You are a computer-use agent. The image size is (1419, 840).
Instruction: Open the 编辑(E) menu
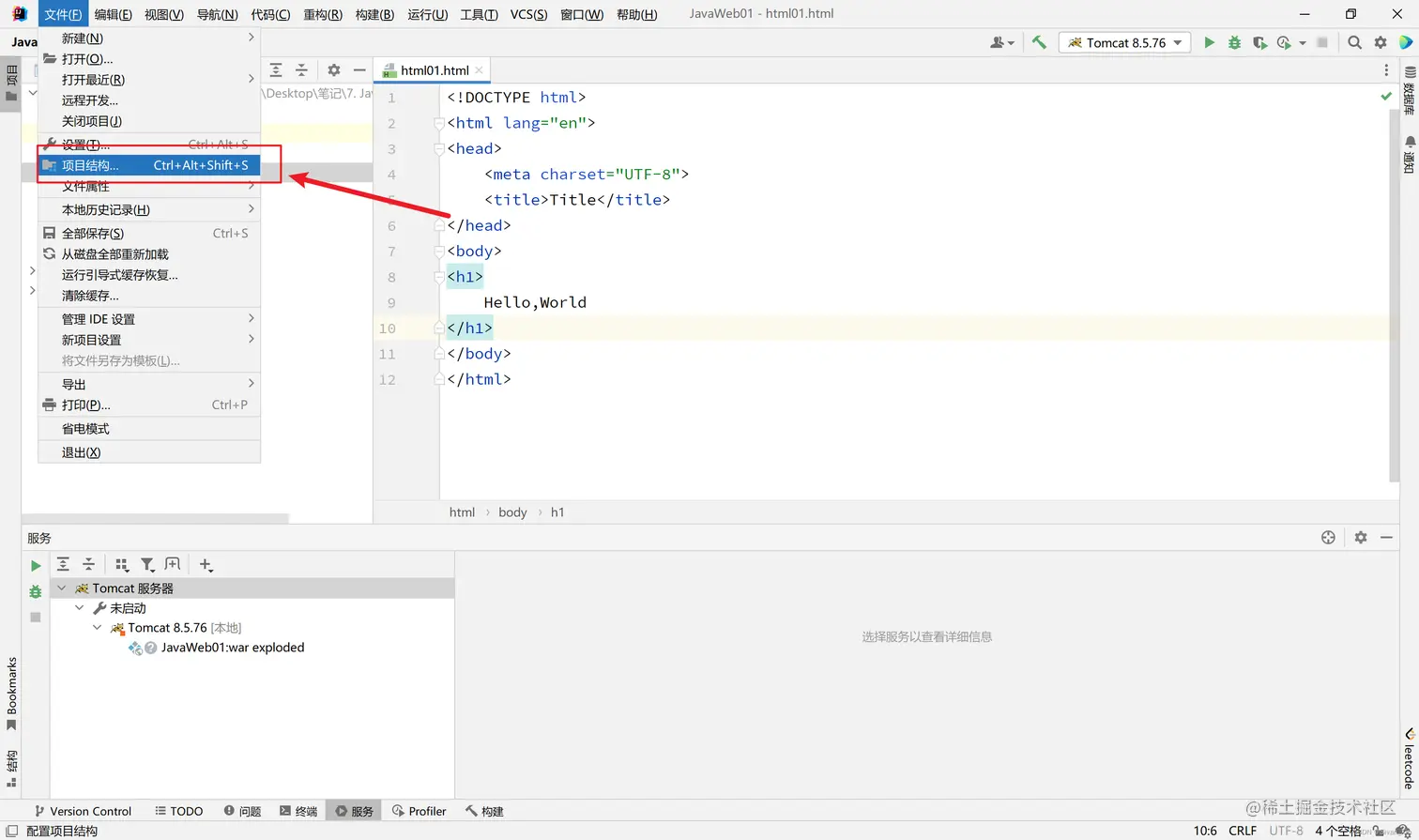114,14
